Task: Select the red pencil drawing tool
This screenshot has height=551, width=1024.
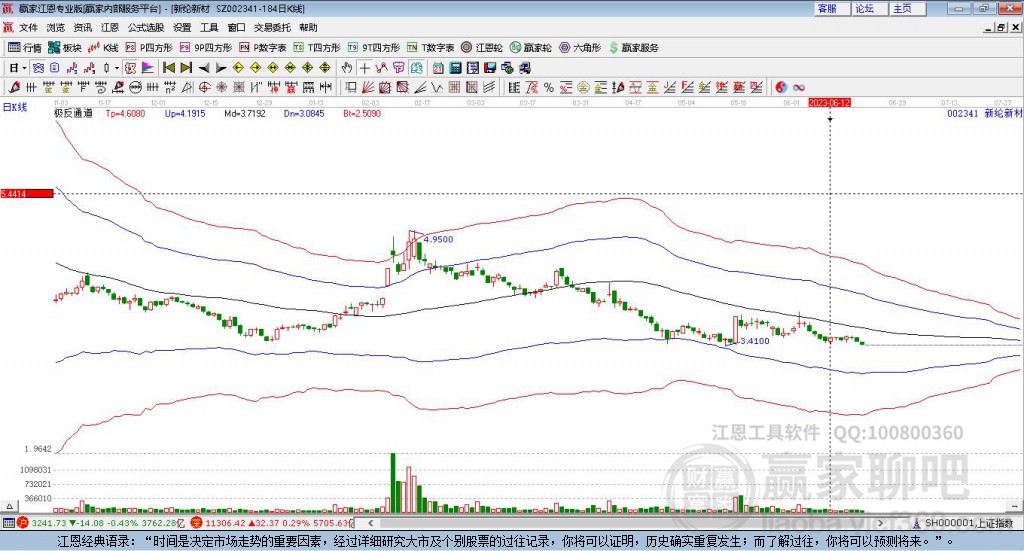Action: coord(14,87)
